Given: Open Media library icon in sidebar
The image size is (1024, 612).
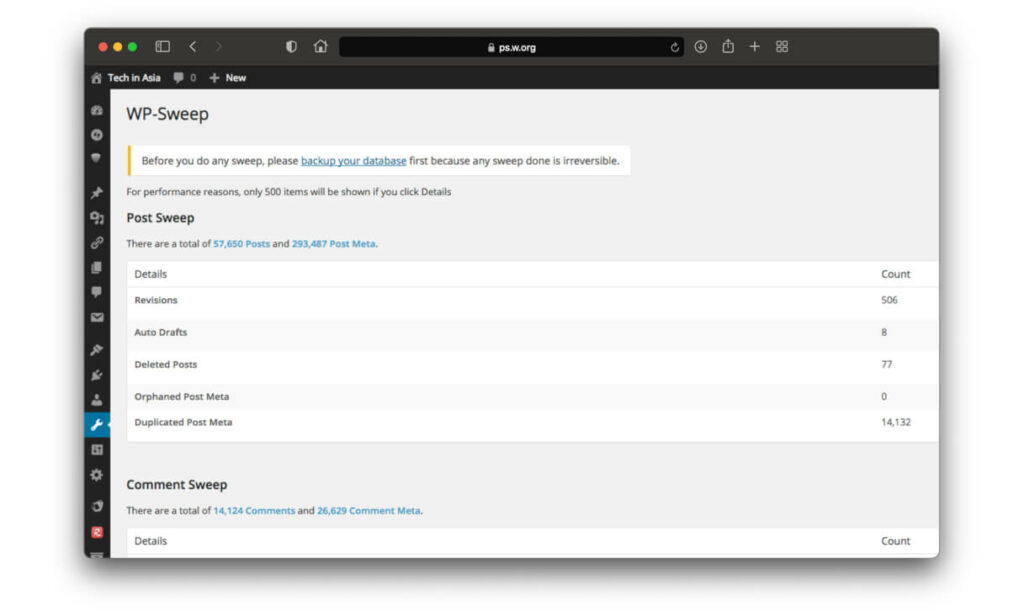Looking at the screenshot, I should click(x=97, y=217).
